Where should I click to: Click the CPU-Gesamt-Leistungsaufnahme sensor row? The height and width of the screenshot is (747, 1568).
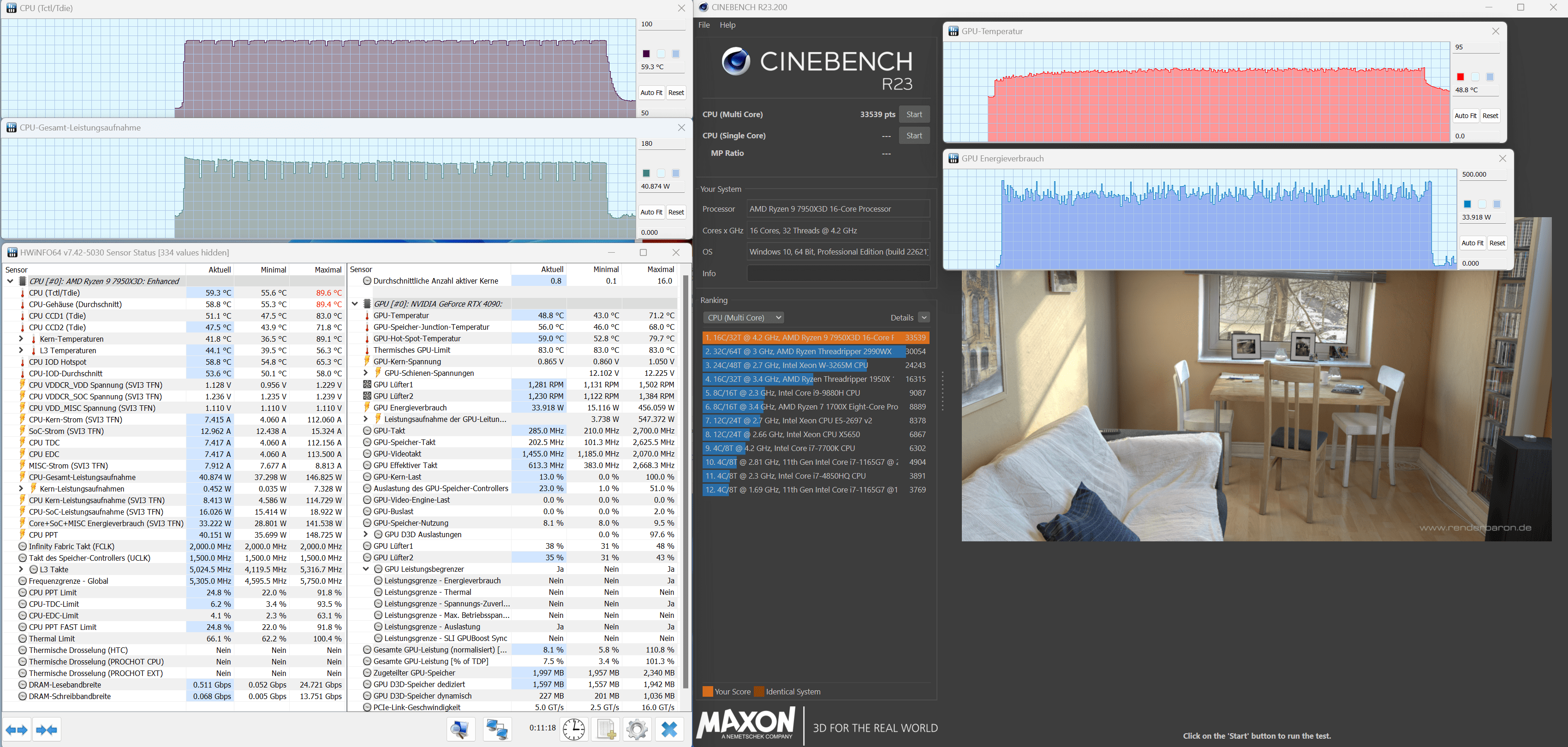173,478
